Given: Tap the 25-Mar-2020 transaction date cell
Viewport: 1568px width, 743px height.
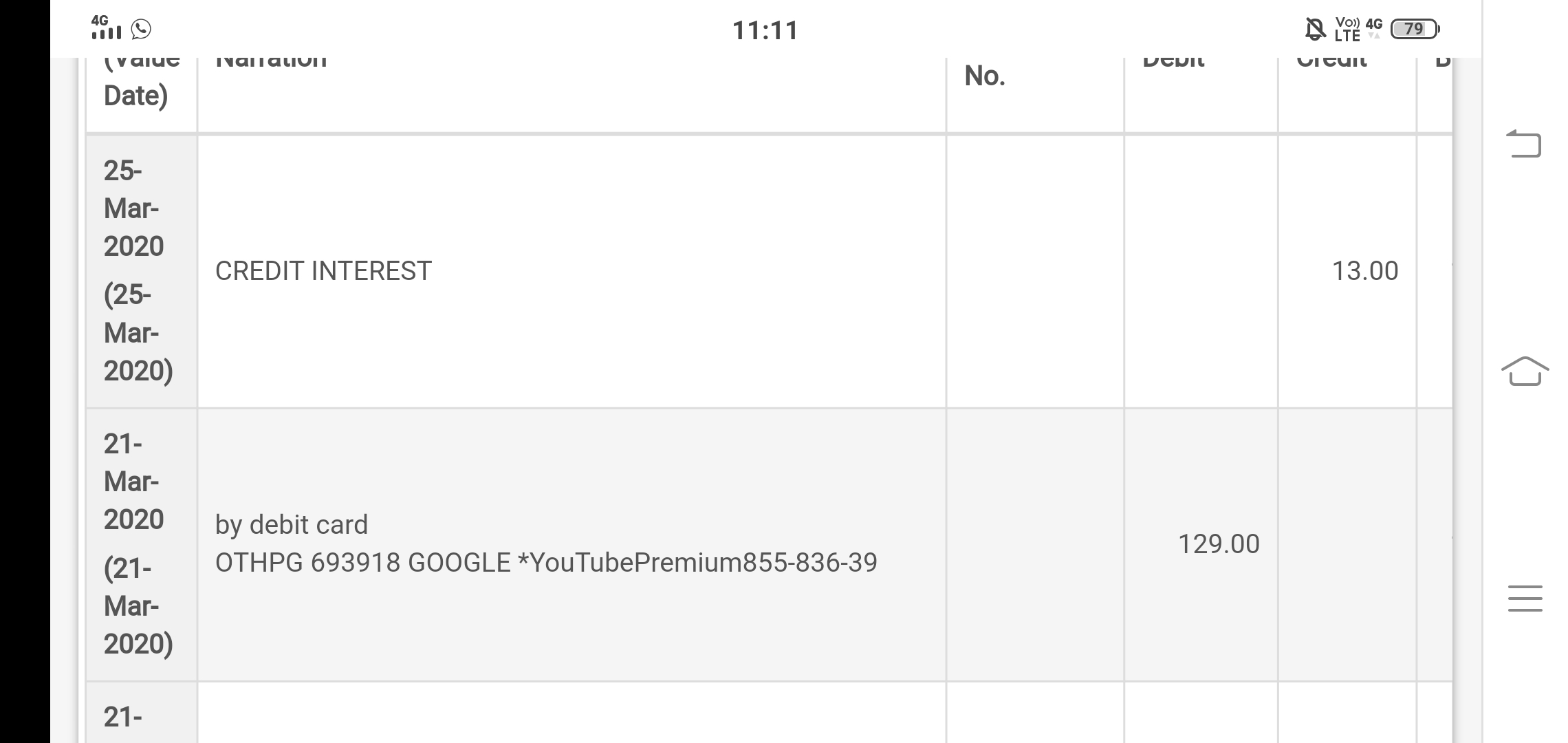Looking at the screenshot, I should (138, 271).
